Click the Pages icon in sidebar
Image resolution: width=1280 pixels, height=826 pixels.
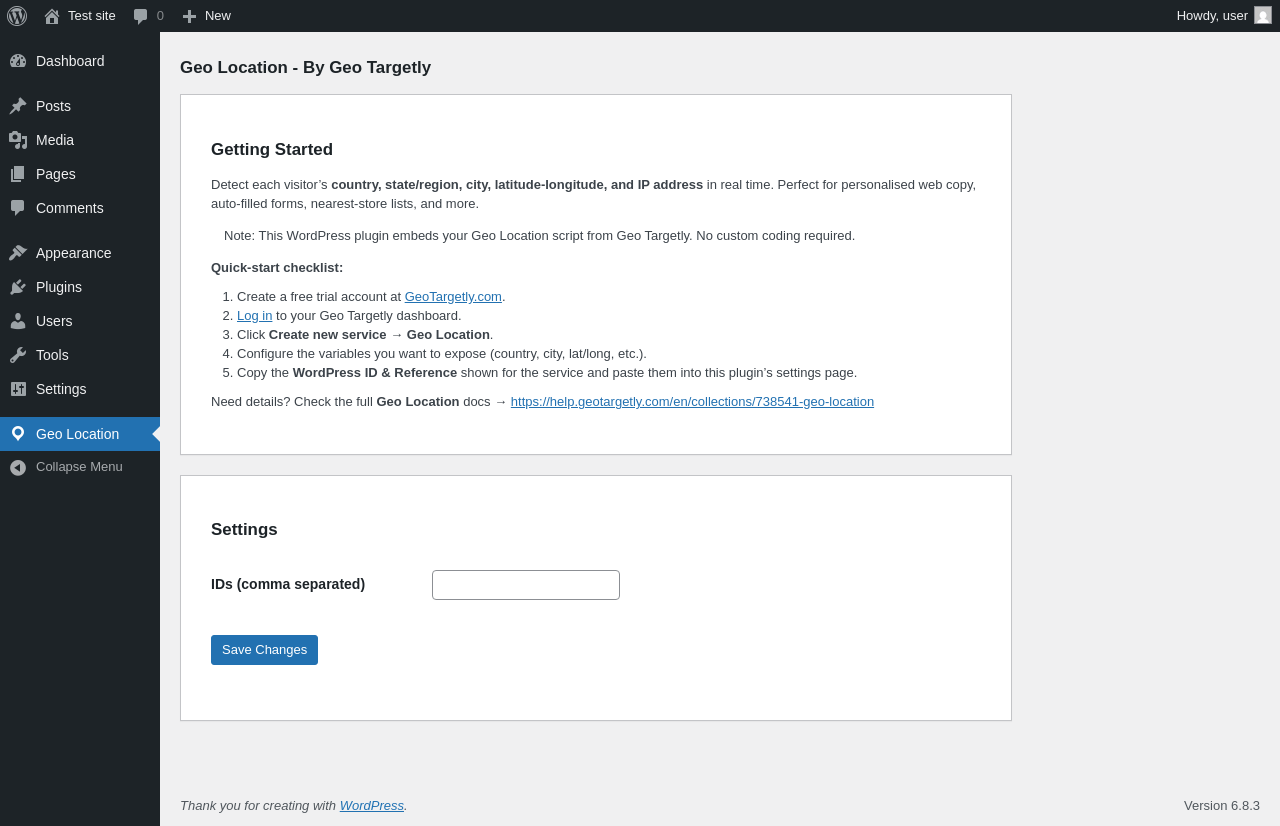[18, 174]
